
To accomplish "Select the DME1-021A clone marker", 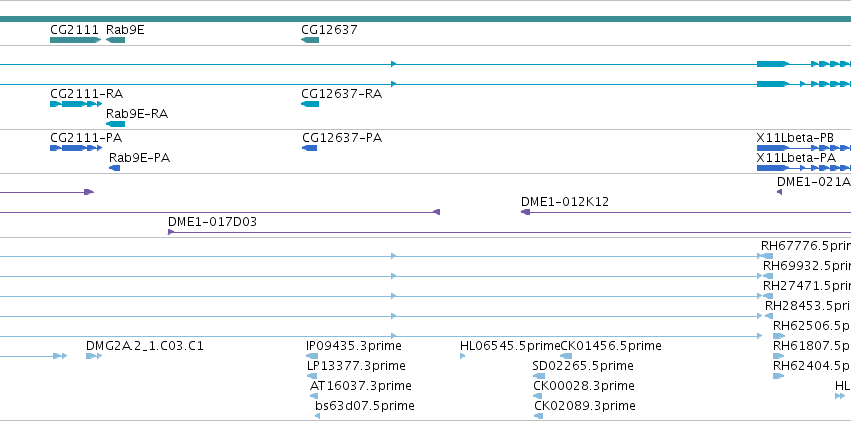I will point(779,192).
